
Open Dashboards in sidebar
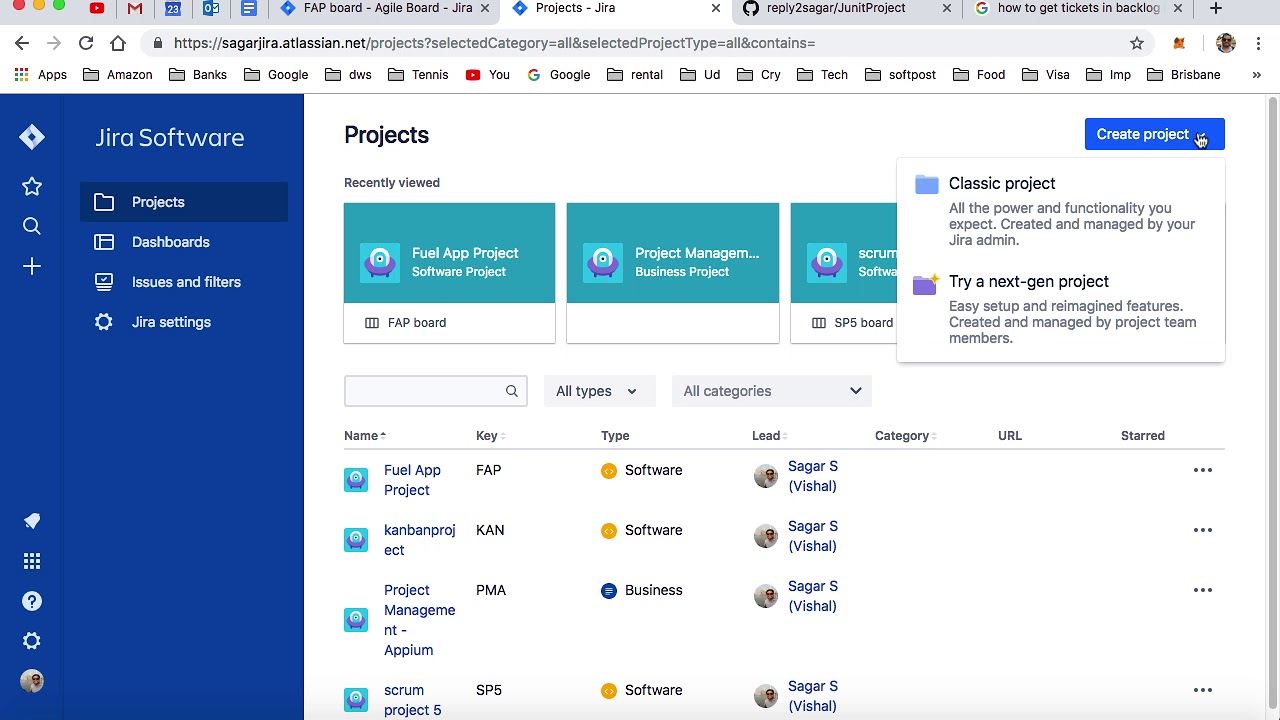point(184,242)
